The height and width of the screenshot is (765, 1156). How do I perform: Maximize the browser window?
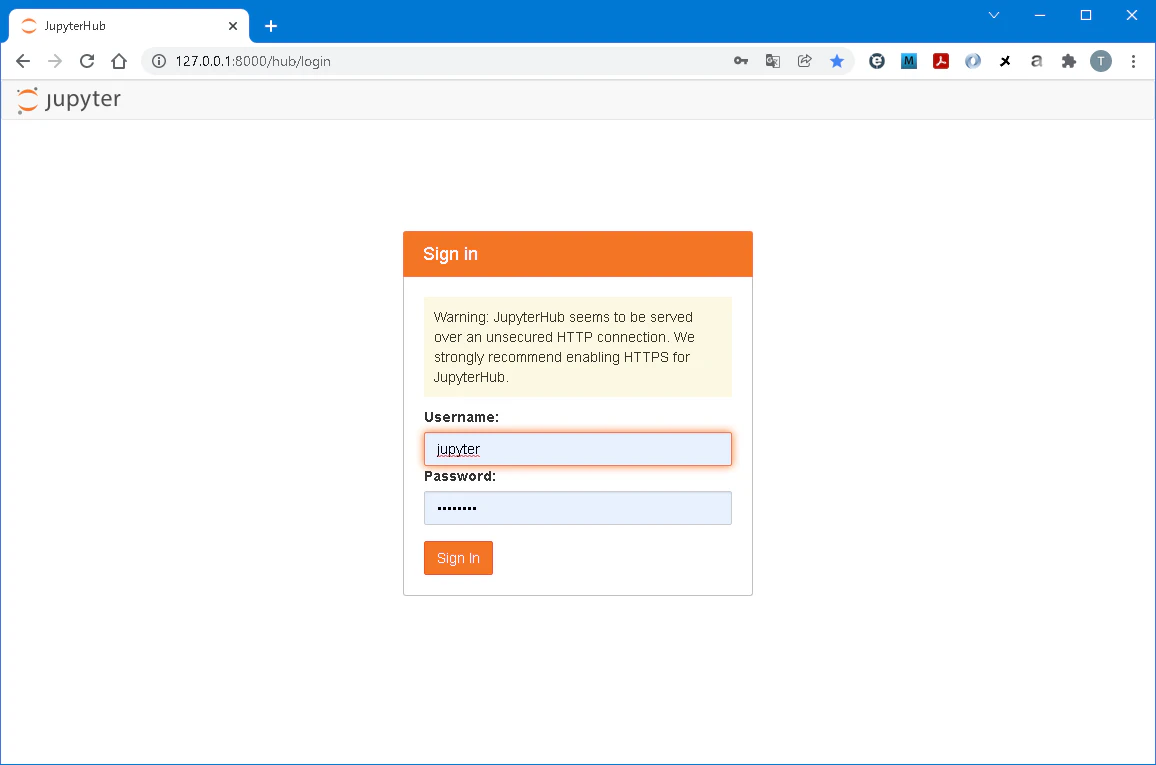pos(1085,15)
